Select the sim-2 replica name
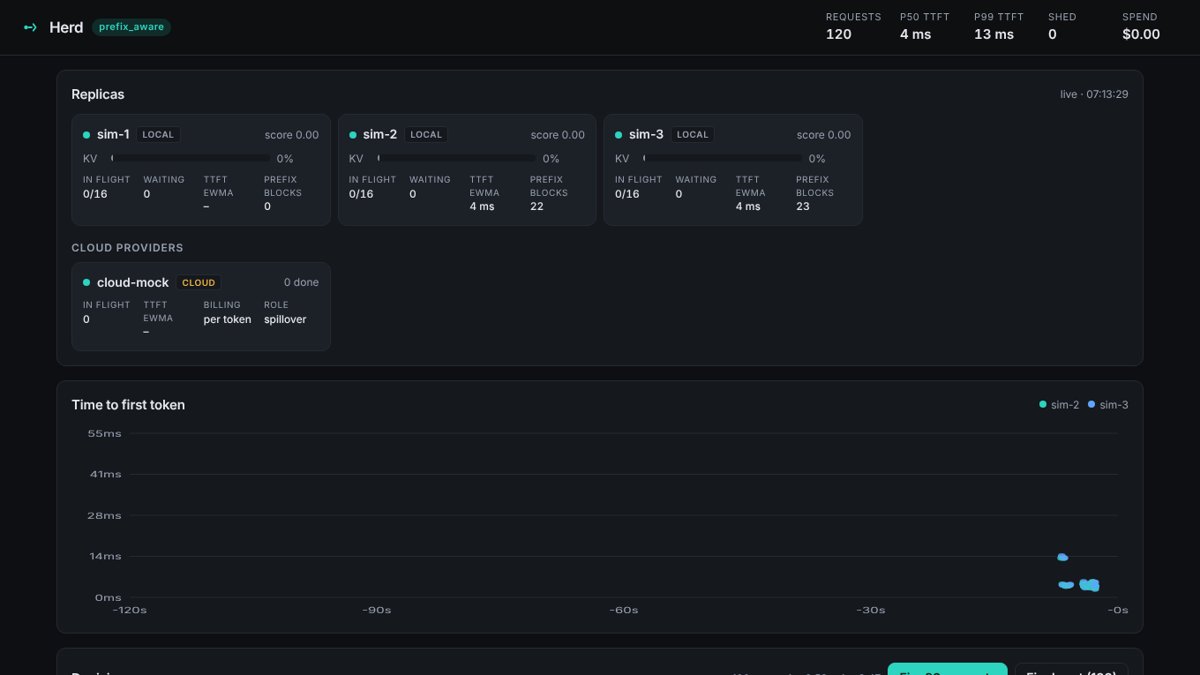Image resolution: width=1200 pixels, height=675 pixels. point(380,134)
